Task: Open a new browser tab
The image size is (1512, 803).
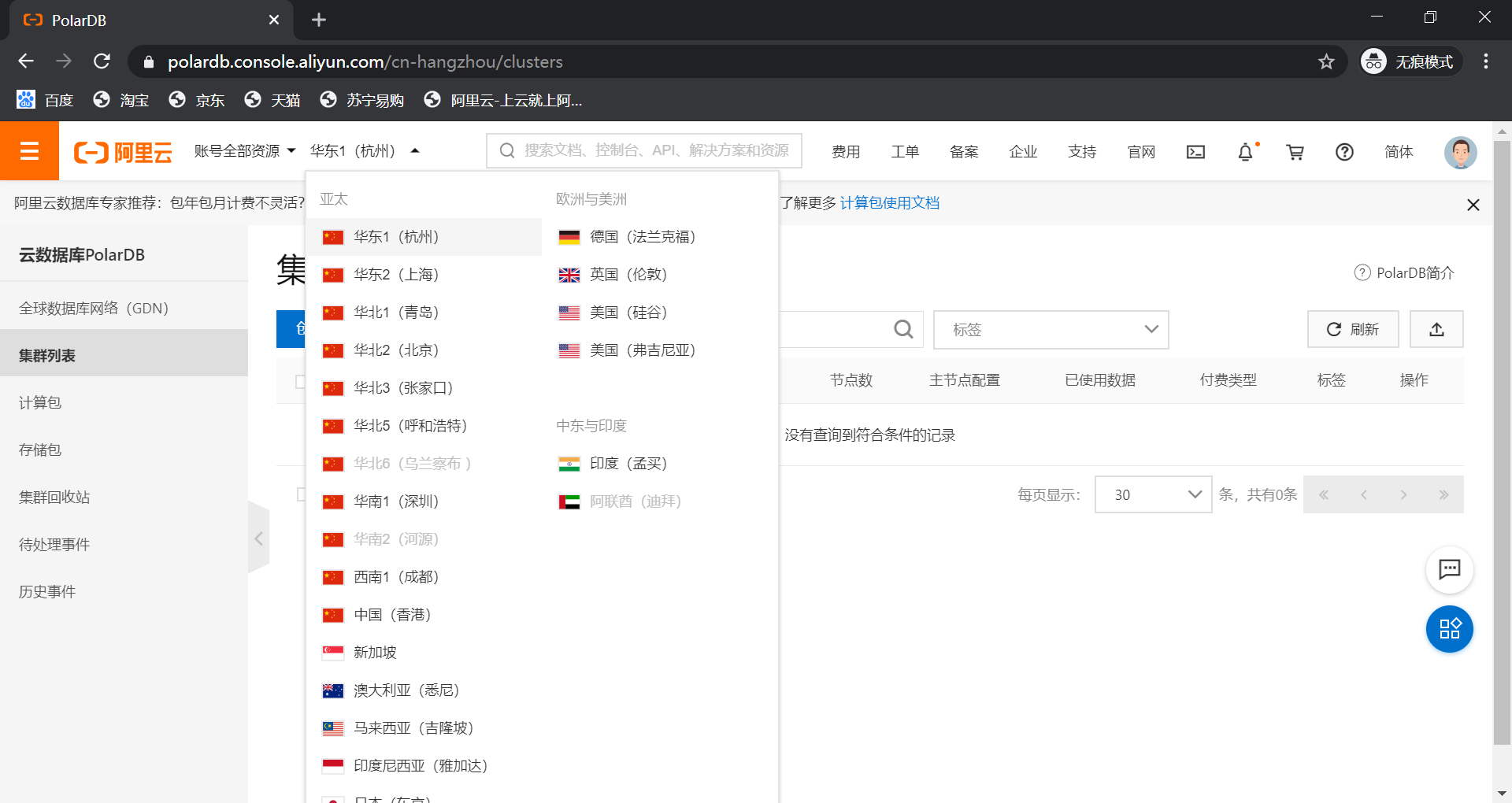Action: click(319, 20)
